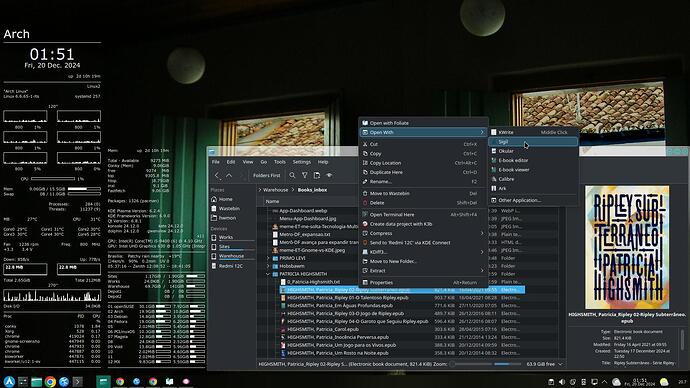Select HIGHSMITH, Patricia_Carol.epub
The width and height of the screenshot is (690, 388).
point(323,329)
